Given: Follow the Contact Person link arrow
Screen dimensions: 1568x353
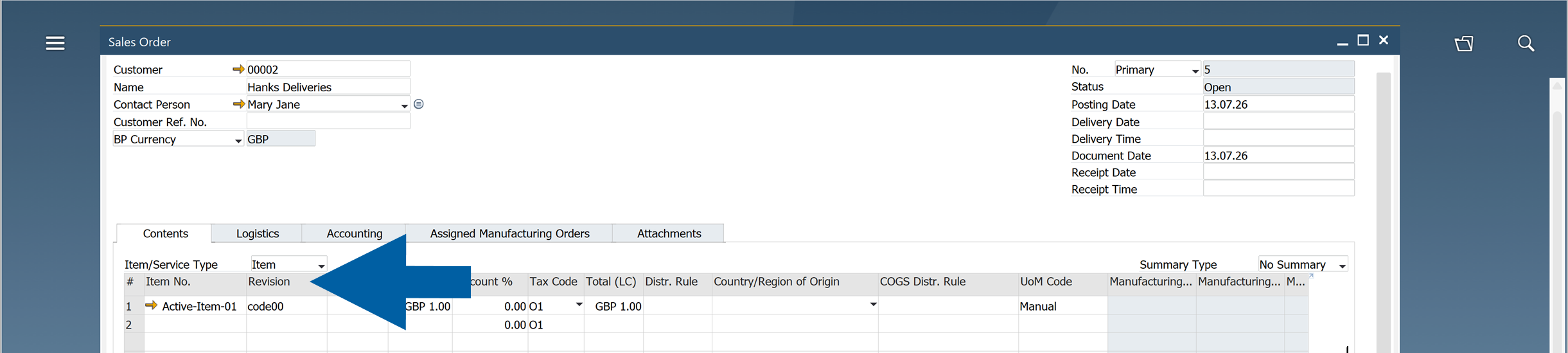Looking at the screenshot, I should pyautogui.click(x=238, y=104).
